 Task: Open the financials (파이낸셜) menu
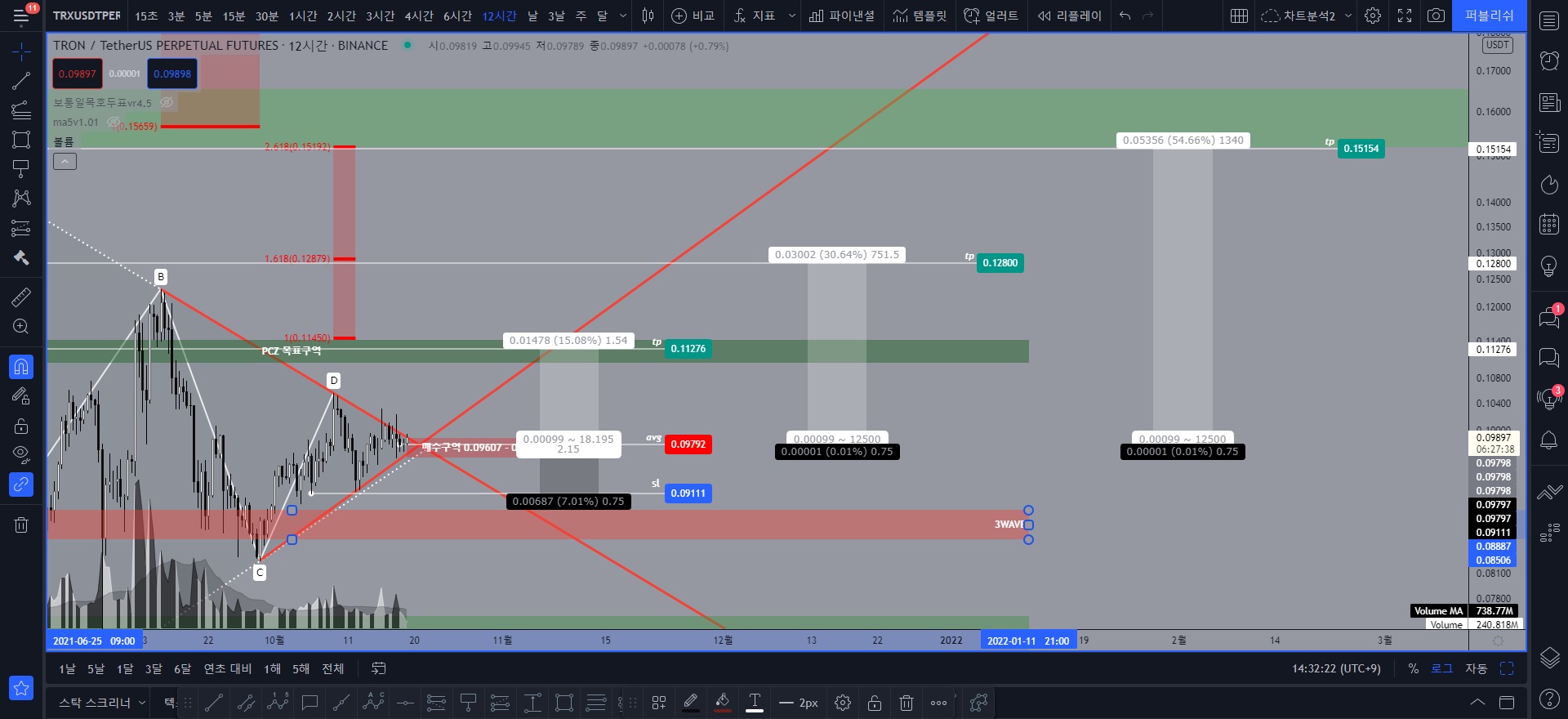[841, 16]
